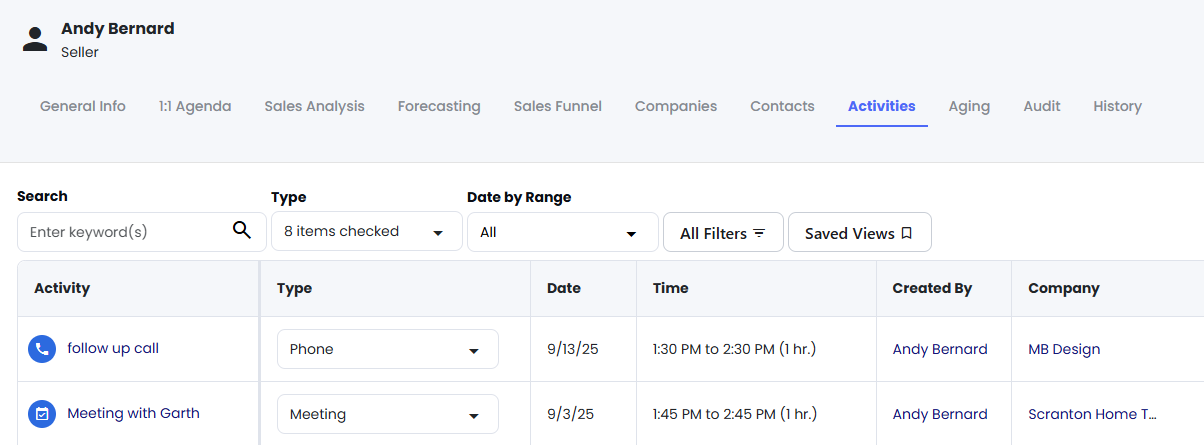Click the calendar icon beside Meeting with Garth

[41, 414]
